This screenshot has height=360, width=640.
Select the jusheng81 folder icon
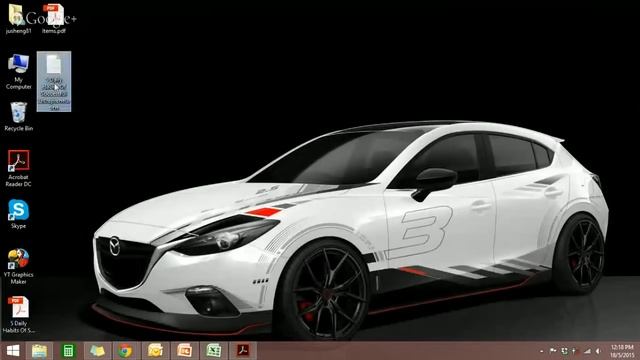tap(18, 18)
